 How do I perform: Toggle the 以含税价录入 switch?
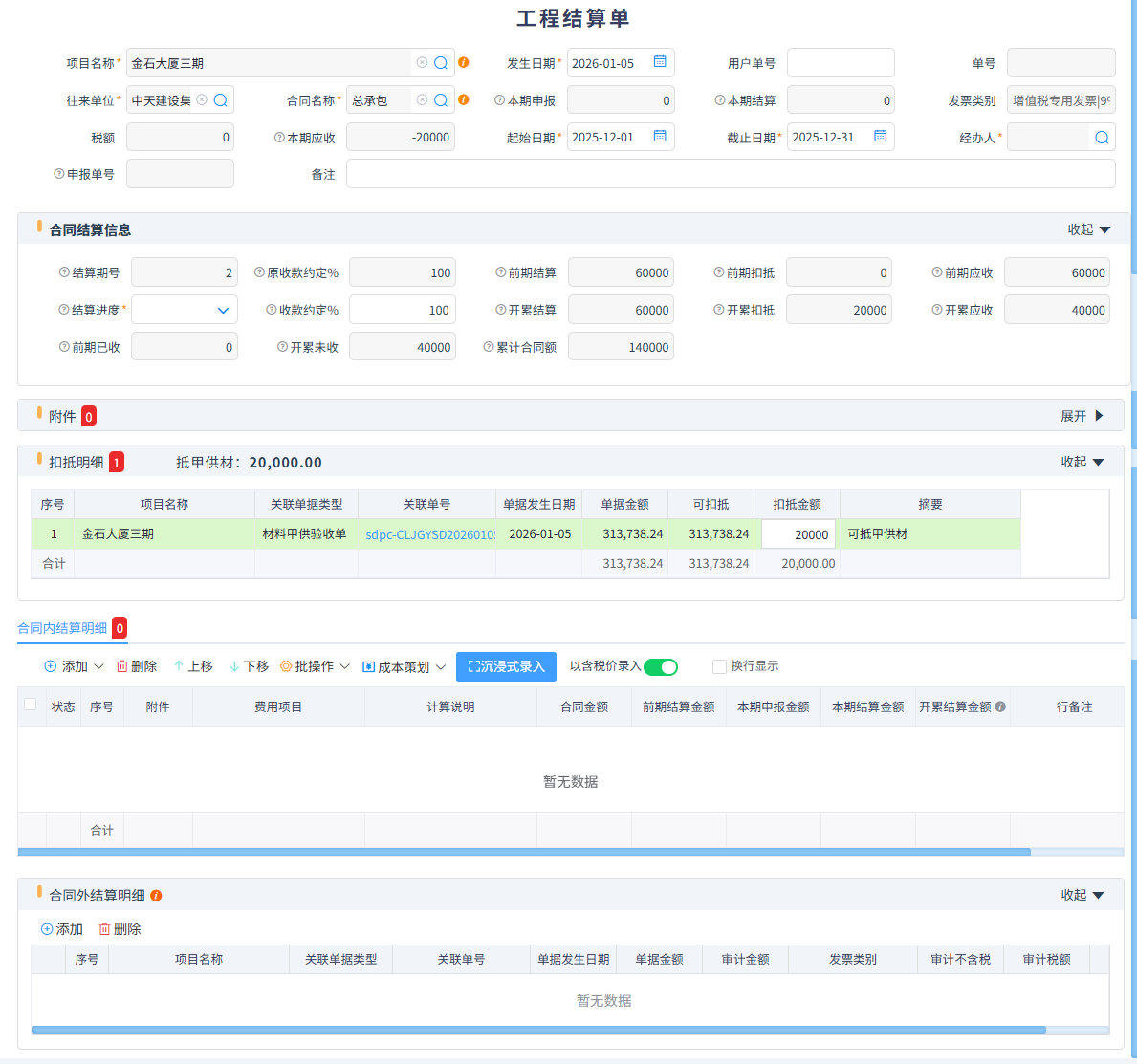coord(661,667)
